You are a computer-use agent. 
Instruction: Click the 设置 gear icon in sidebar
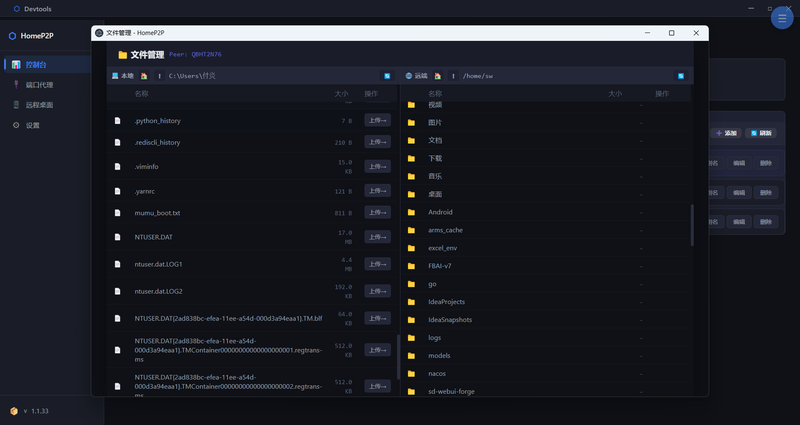click(x=16, y=125)
